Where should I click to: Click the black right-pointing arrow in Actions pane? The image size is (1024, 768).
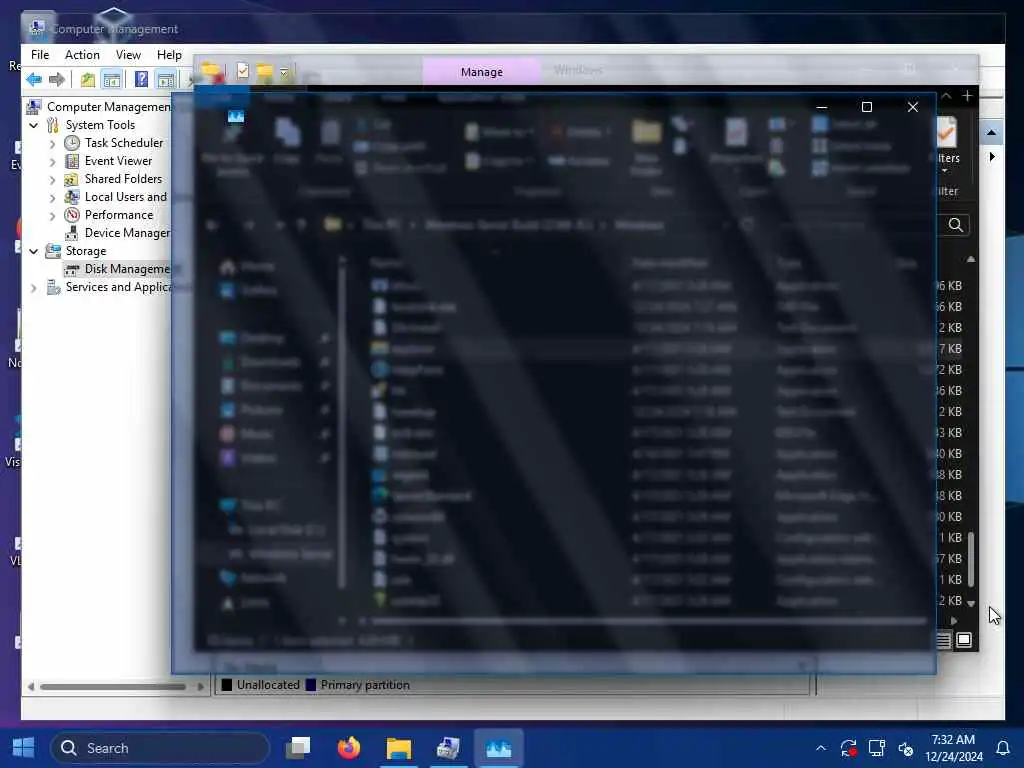pos(992,157)
